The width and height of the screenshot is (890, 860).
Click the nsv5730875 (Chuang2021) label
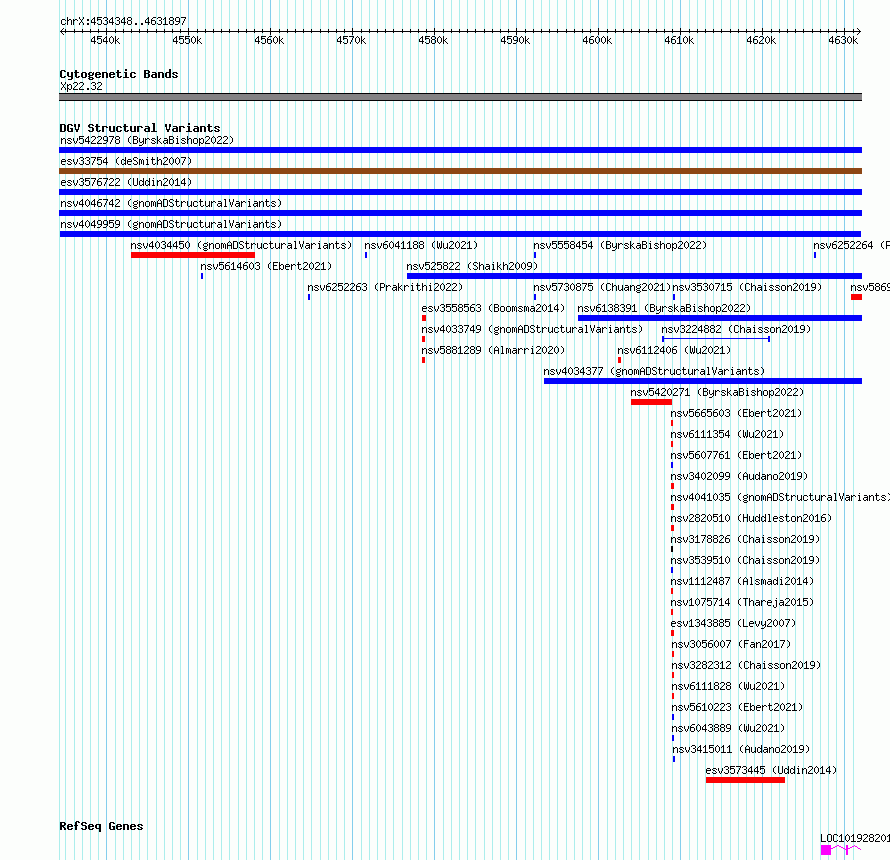[x=602, y=287]
